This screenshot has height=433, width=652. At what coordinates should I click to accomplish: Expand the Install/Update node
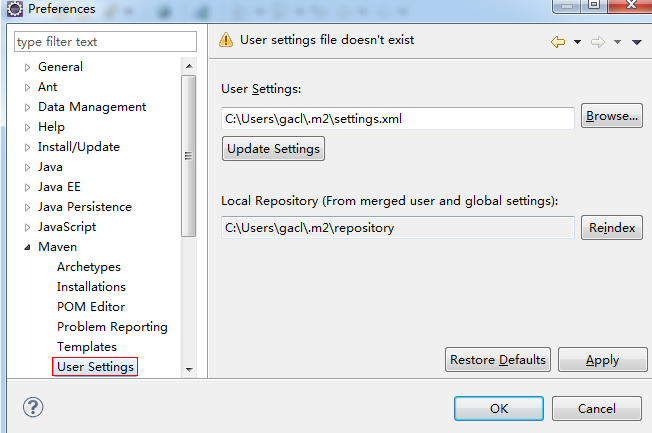[27, 147]
